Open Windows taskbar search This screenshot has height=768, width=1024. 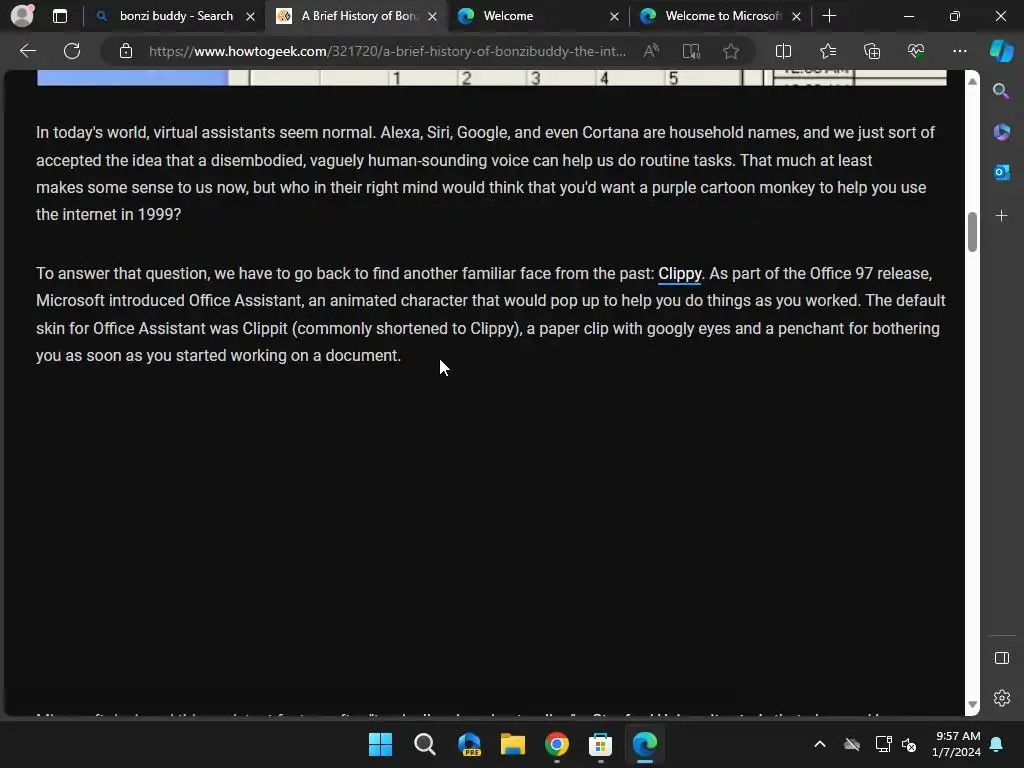(x=424, y=744)
